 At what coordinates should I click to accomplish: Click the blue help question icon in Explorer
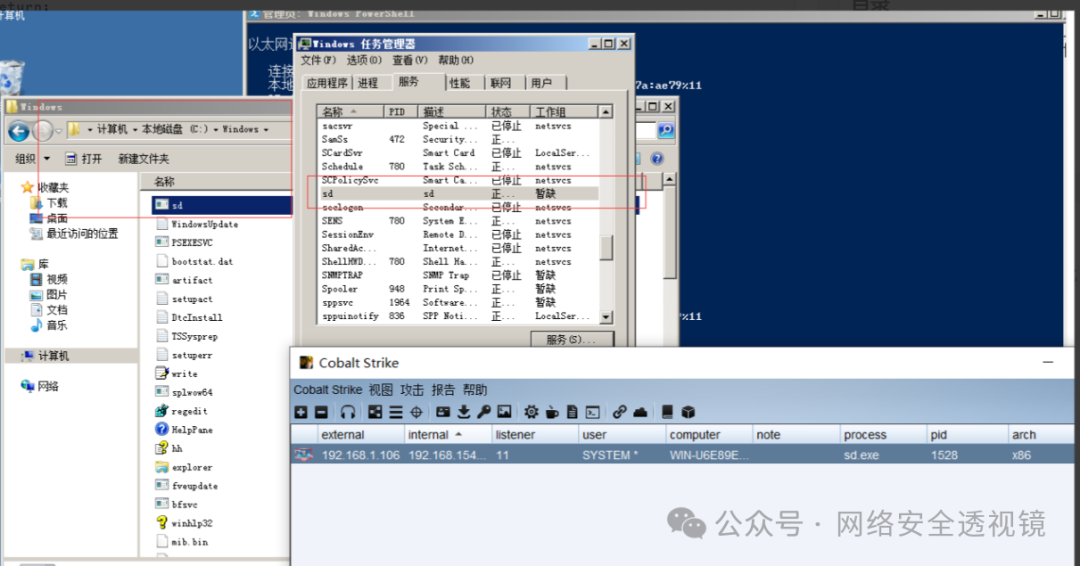(x=657, y=159)
